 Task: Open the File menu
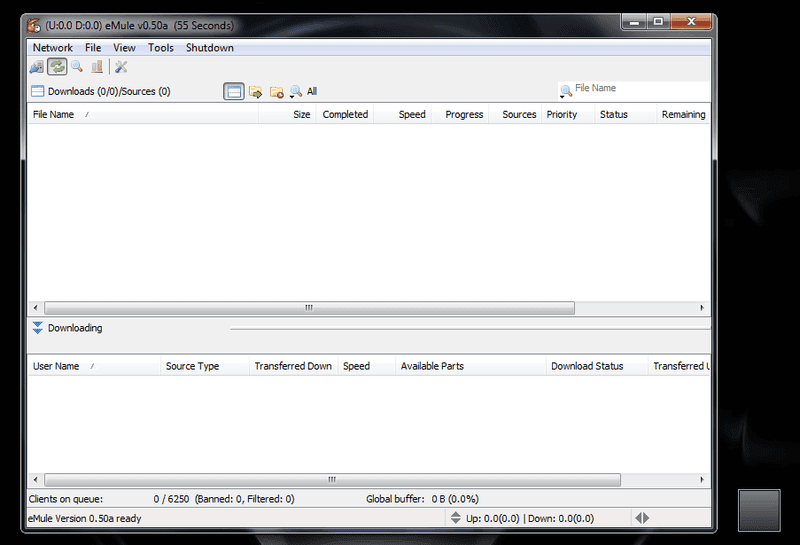coord(93,47)
